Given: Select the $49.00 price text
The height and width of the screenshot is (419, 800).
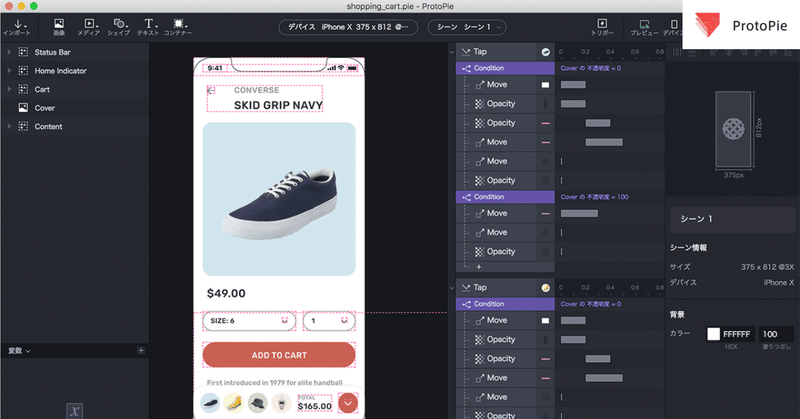Looking at the screenshot, I should click(226, 293).
